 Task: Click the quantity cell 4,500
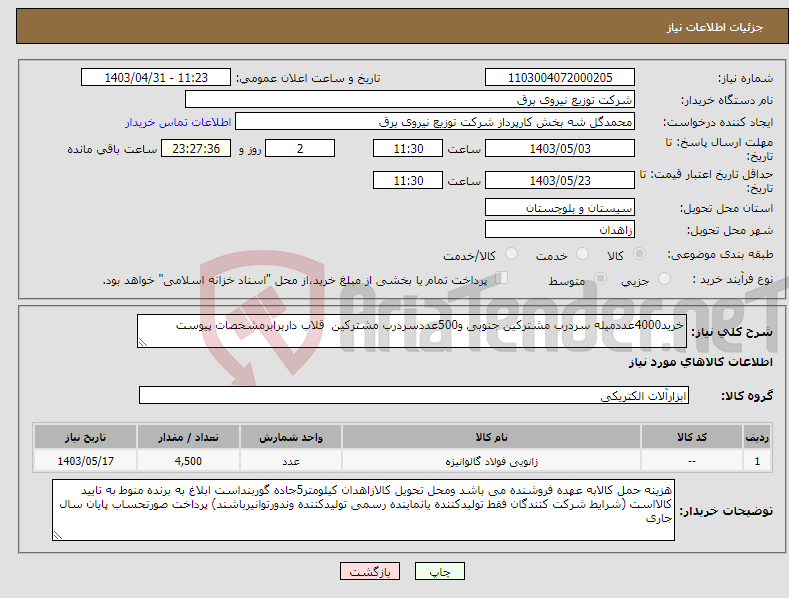(x=188, y=461)
